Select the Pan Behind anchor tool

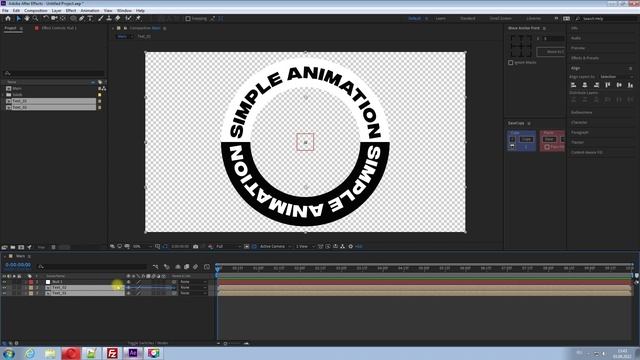click(63, 18)
